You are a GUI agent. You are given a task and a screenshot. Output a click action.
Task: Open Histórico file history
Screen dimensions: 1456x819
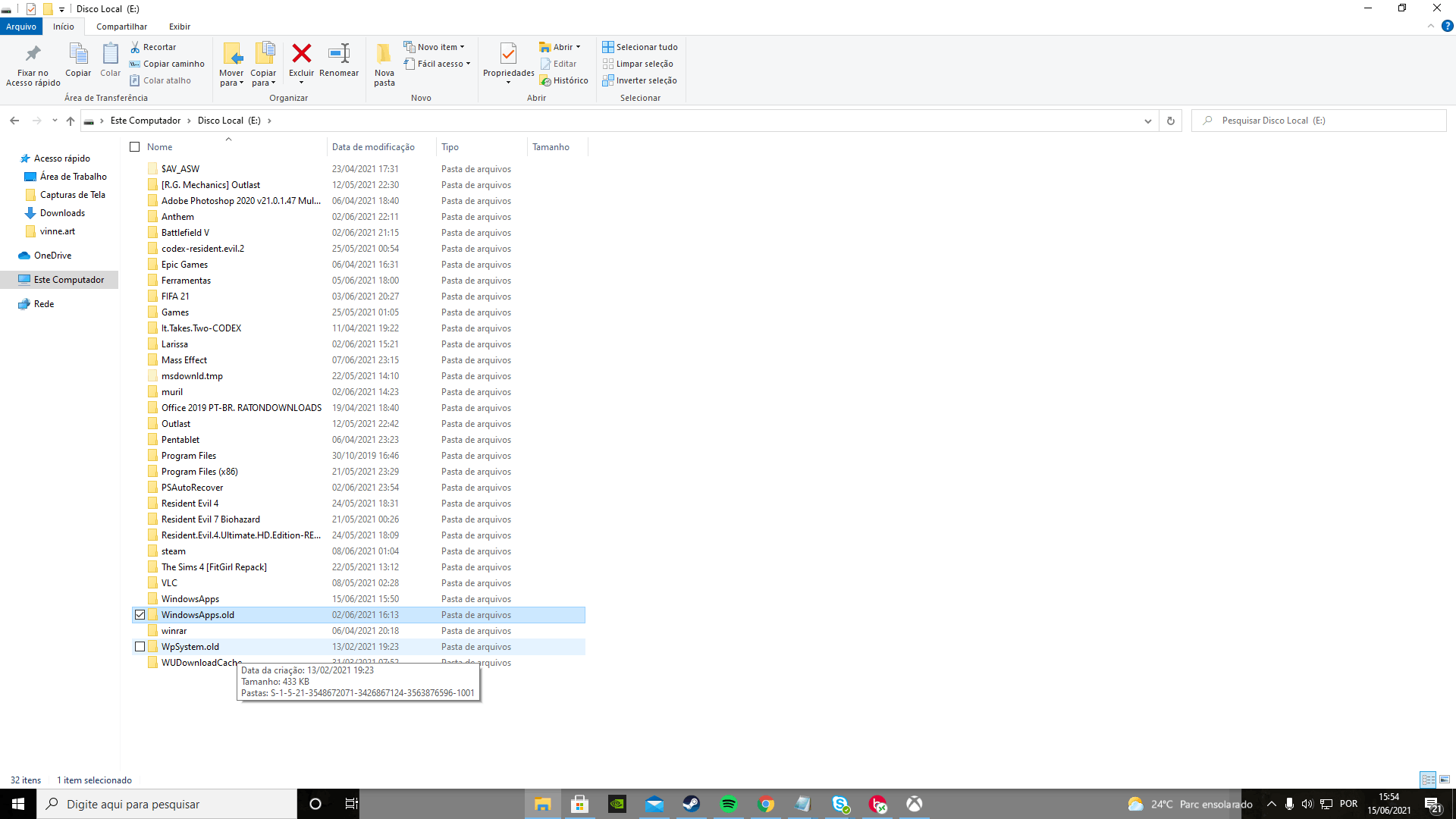click(564, 80)
